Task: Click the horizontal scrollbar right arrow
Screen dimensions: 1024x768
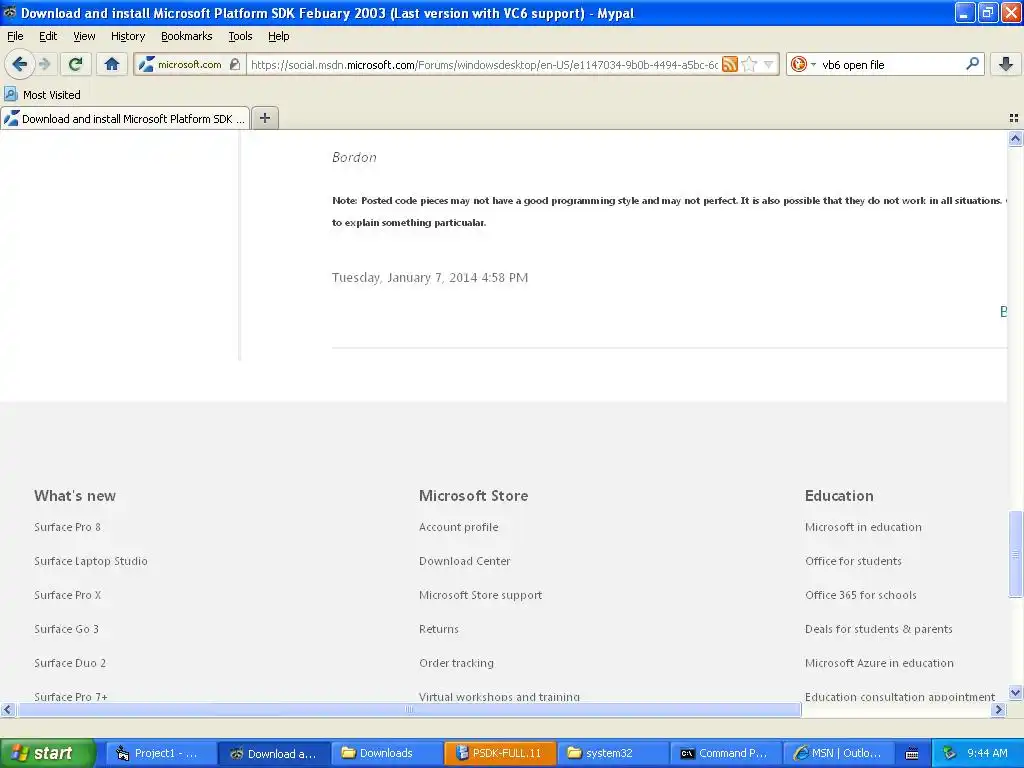Action: click(999, 709)
